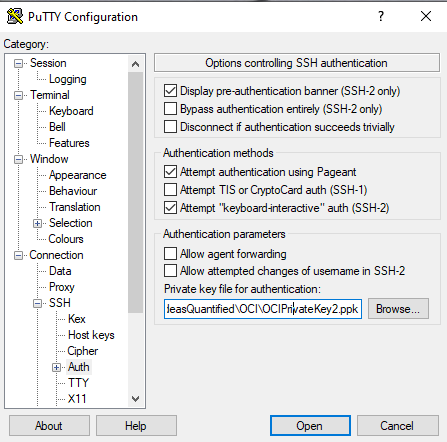
Task: Click the PuTTY icon in title bar
Action: [15, 16]
